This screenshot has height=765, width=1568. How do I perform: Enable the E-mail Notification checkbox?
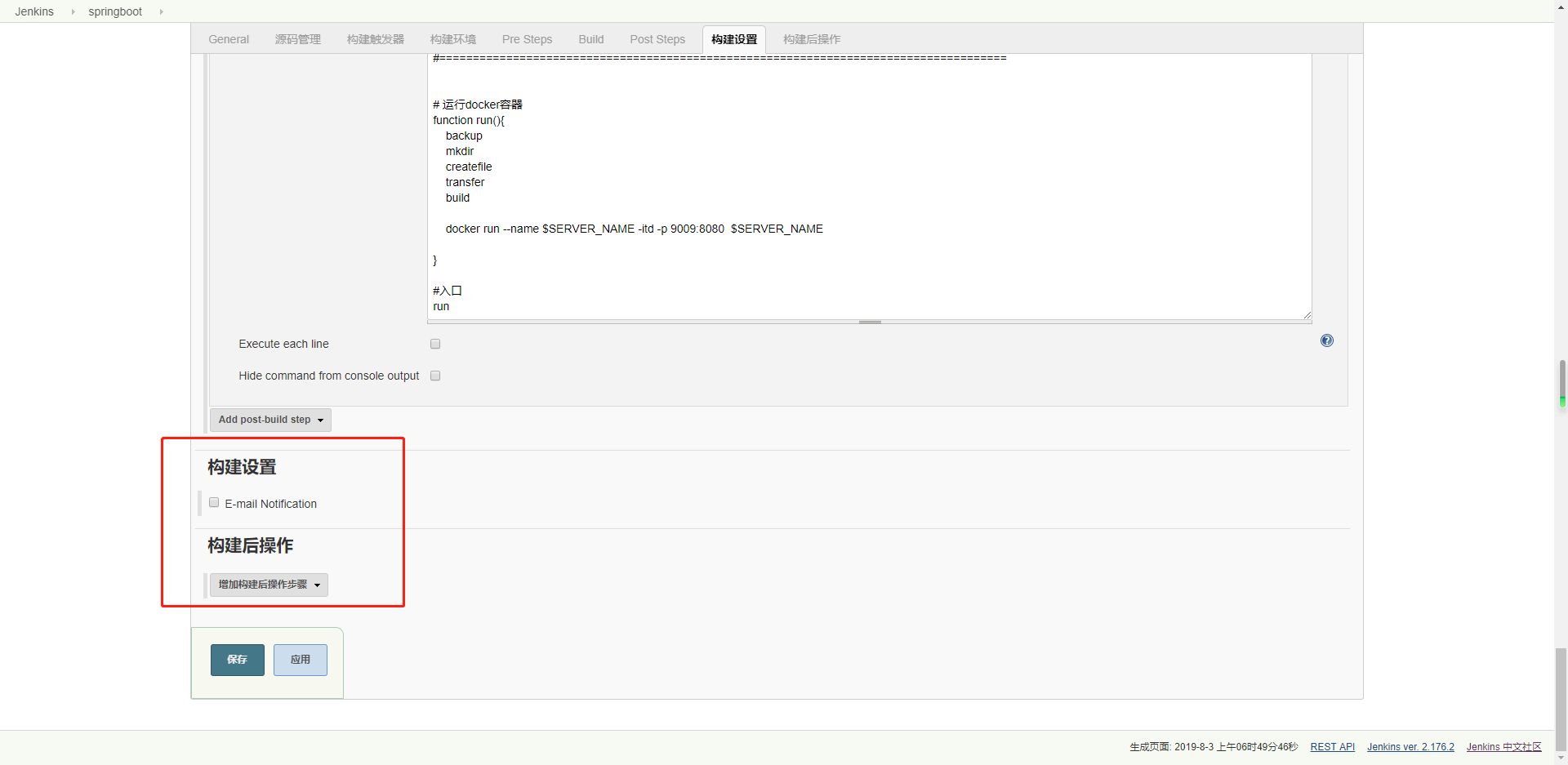[214, 503]
